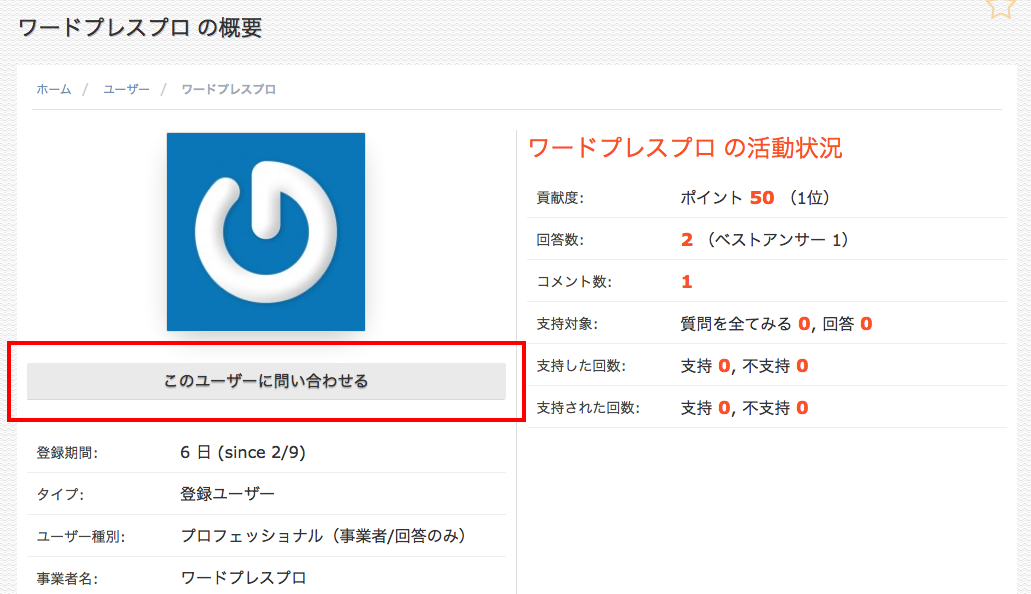Click the コメント数: label
1031x594 pixels.
tap(574, 282)
